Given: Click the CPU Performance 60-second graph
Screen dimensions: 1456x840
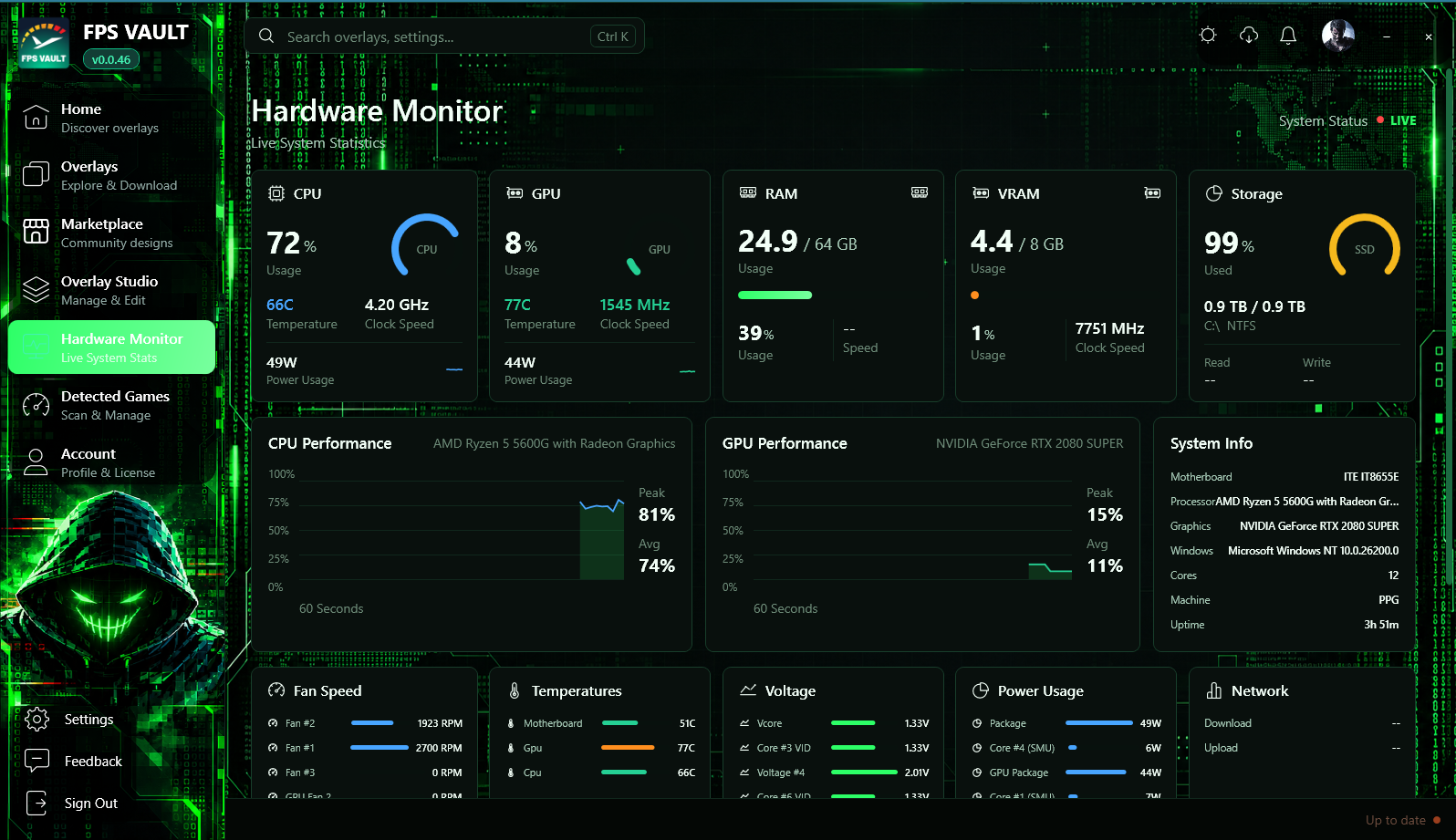Looking at the screenshot, I should (462, 531).
